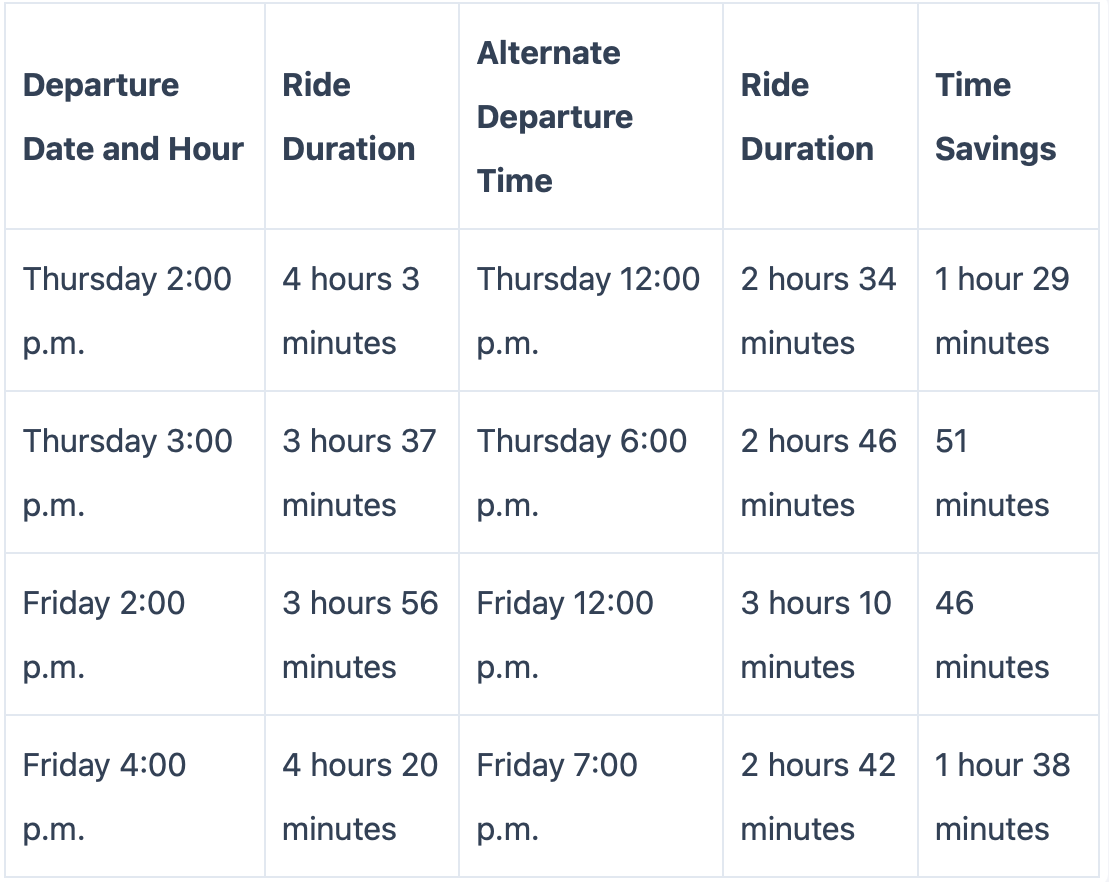Click the "1 hour 38 minutes" savings cell

(1009, 796)
